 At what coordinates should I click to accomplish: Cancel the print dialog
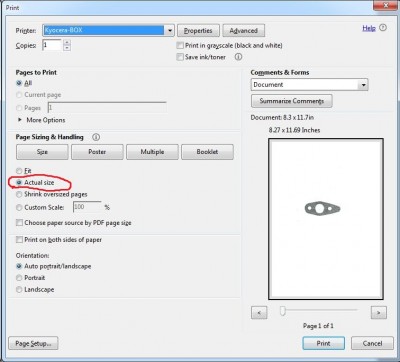372,343
